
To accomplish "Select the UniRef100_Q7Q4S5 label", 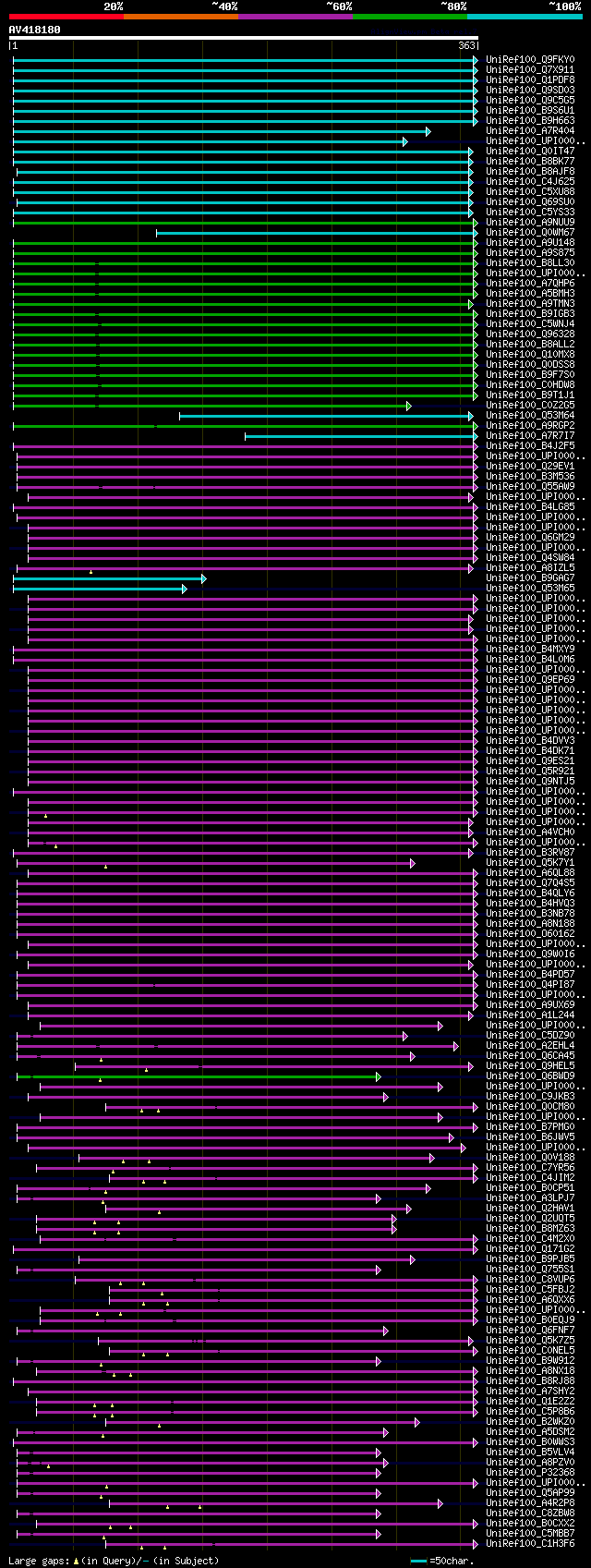I will click(530, 882).
